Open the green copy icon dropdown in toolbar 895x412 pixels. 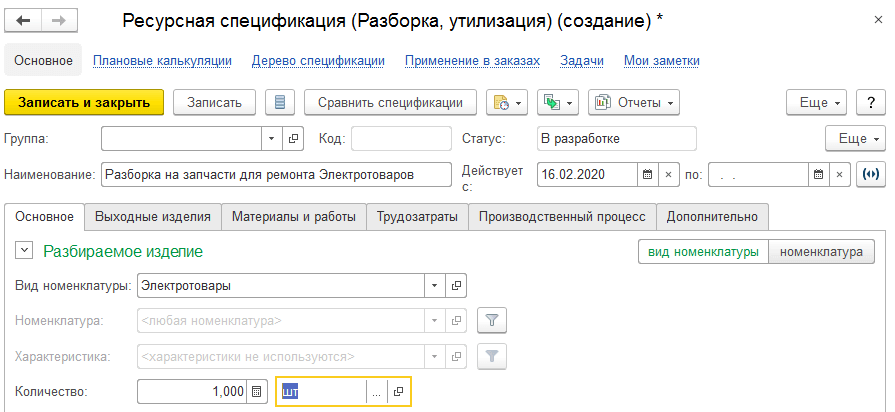[x=558, y=103]
